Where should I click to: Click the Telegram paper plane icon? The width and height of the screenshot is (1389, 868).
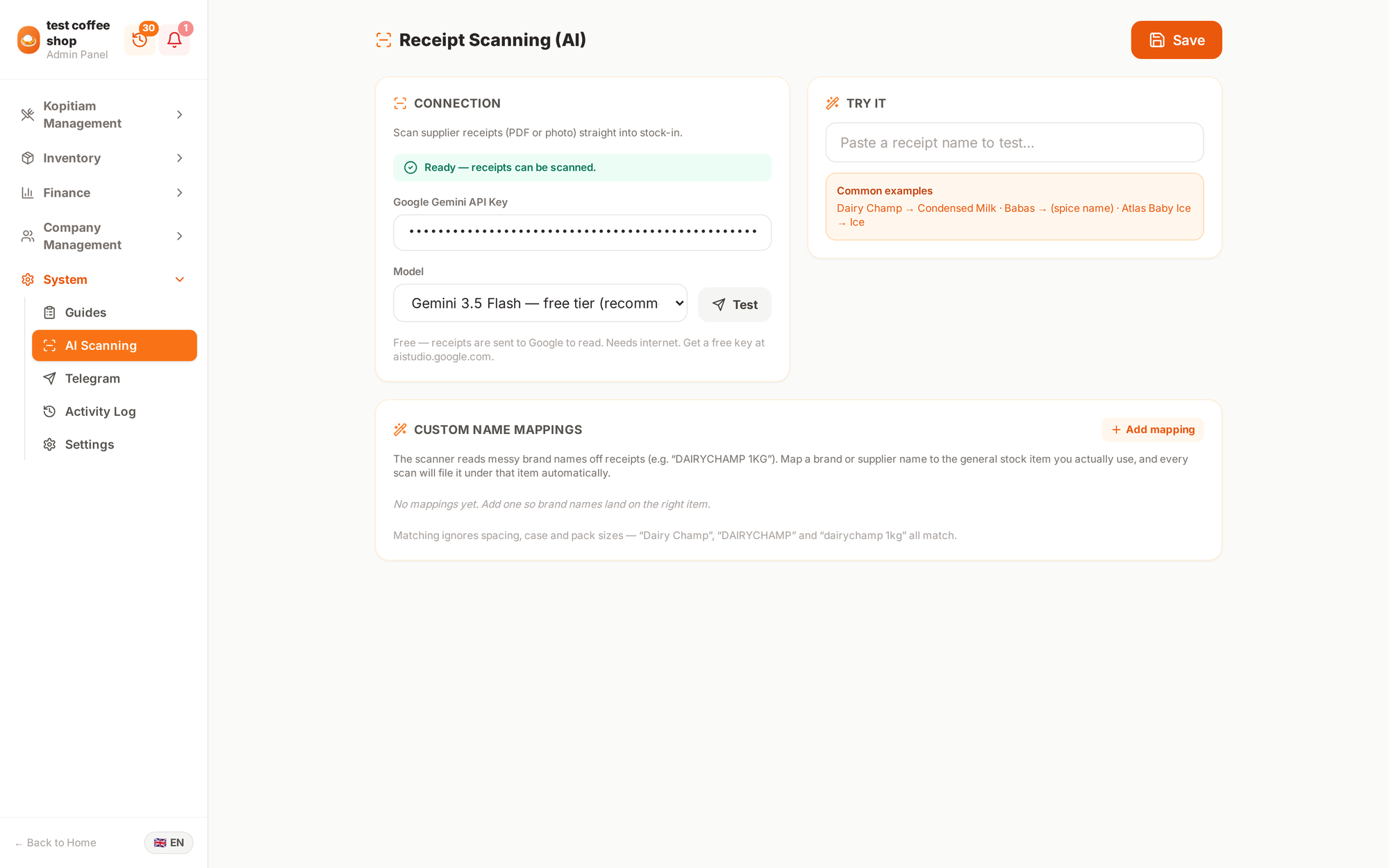point(49,378)
